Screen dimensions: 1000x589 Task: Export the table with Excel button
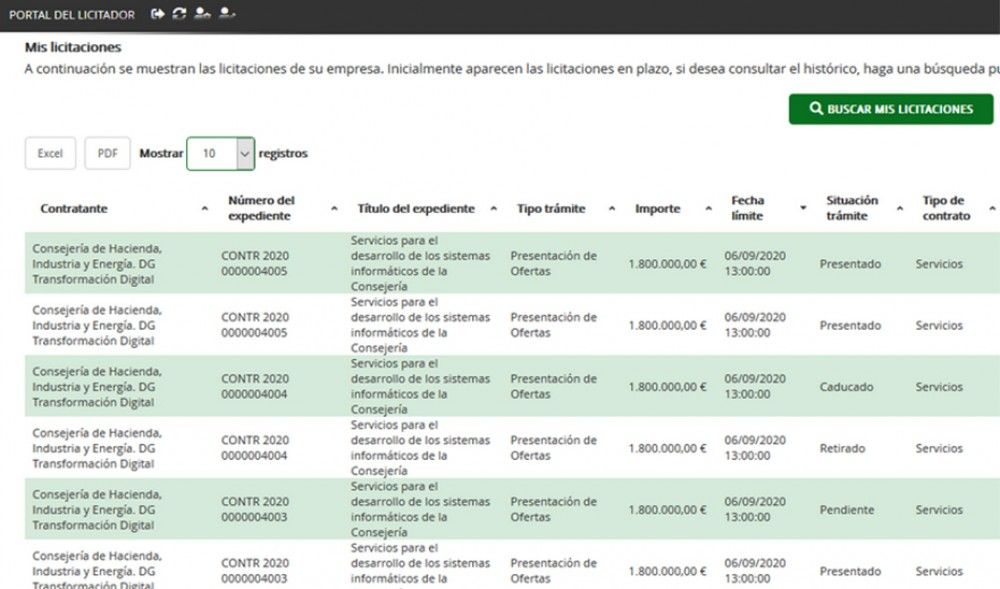click(50, 154)
